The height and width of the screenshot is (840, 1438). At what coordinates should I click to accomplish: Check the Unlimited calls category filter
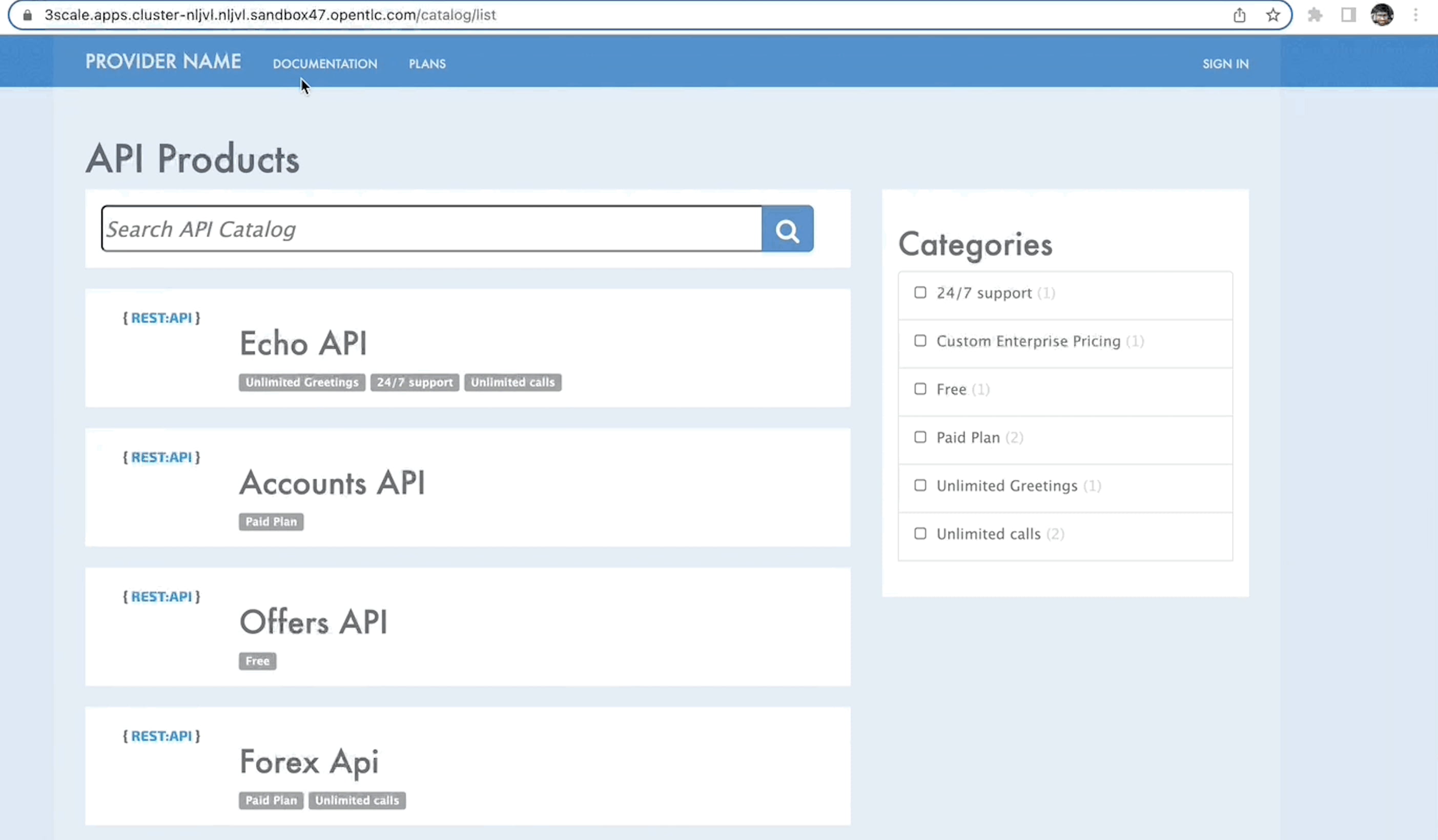(920, 534)
